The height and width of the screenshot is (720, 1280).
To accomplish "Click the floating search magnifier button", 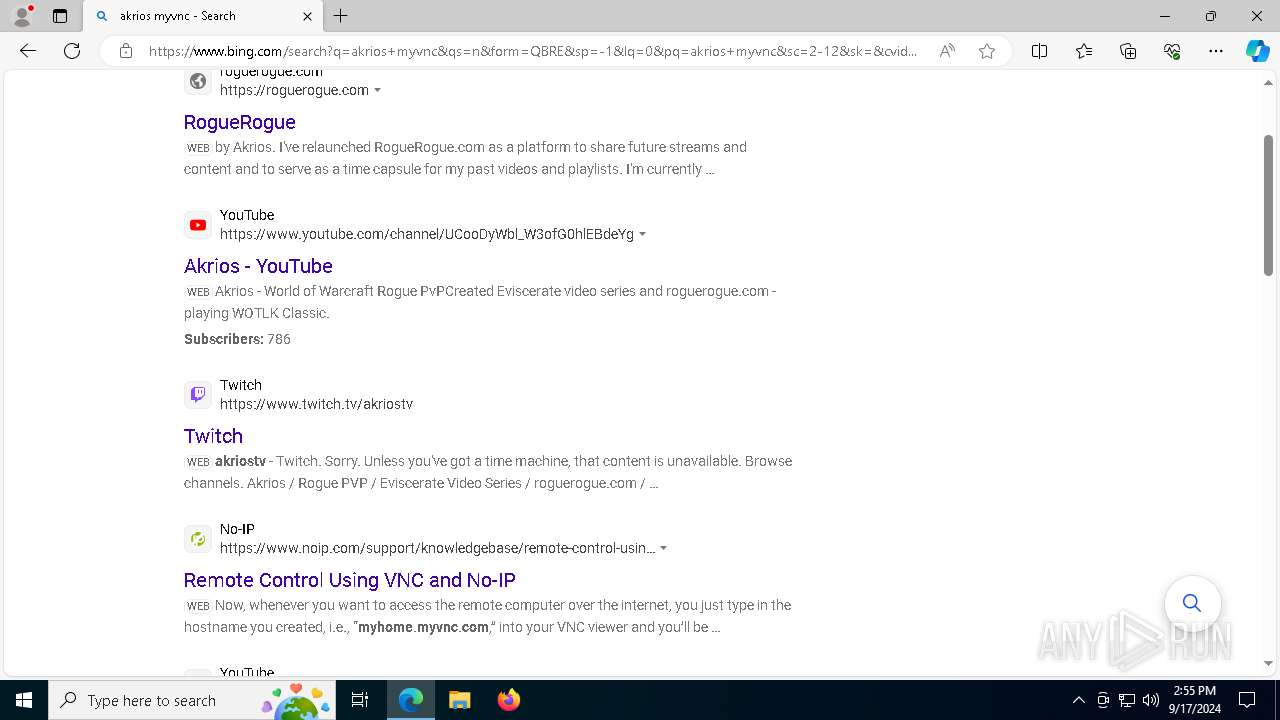I will [x=1192, y=603].
